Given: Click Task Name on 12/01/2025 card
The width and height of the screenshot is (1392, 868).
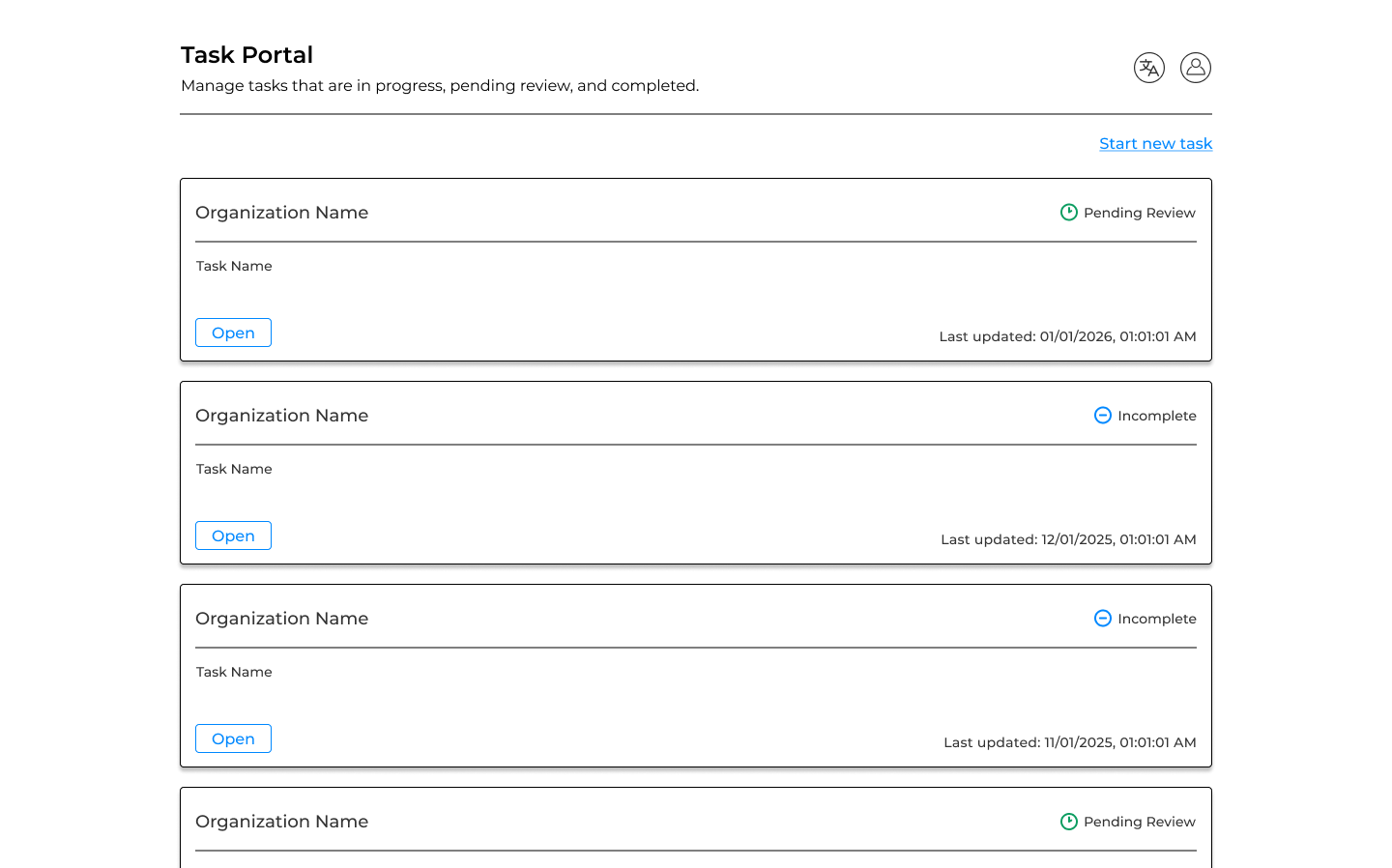Looking at the screenshot, I should [x=234, y=469].
